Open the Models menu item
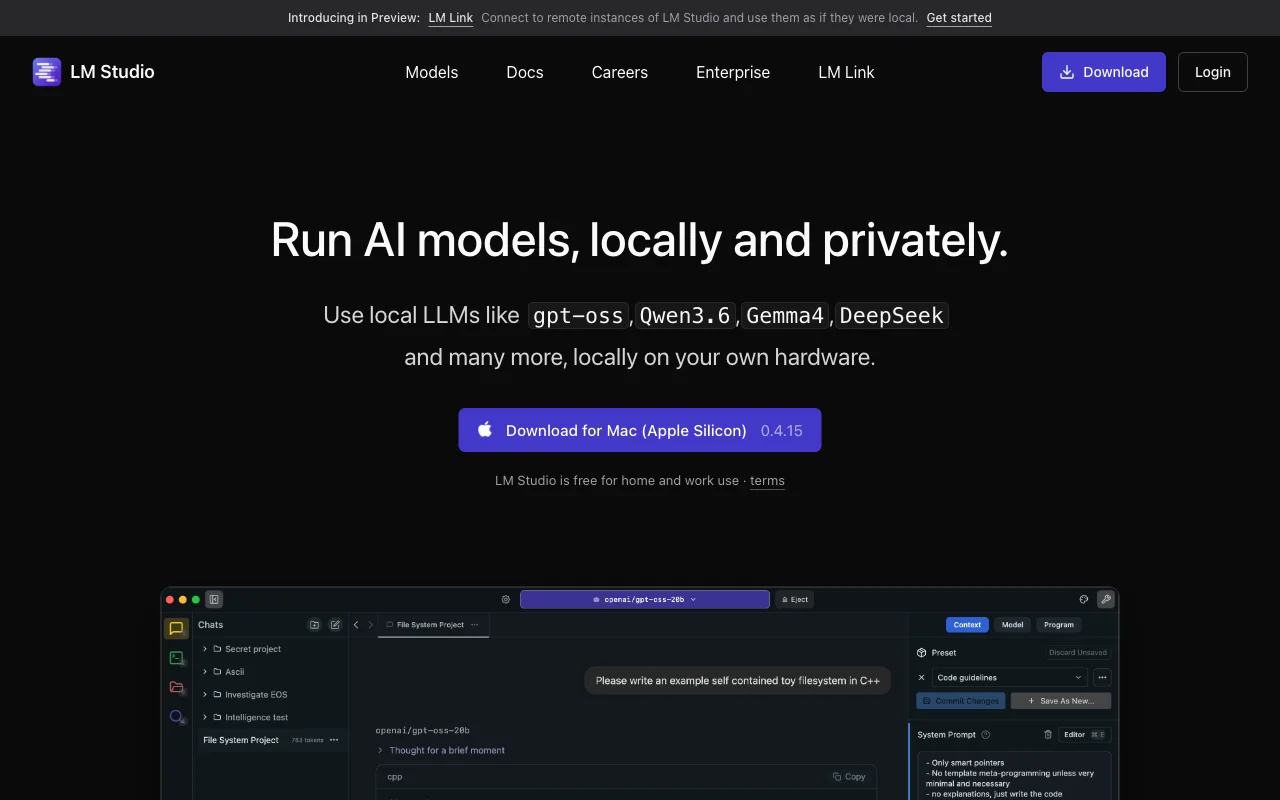 (432, 72)
